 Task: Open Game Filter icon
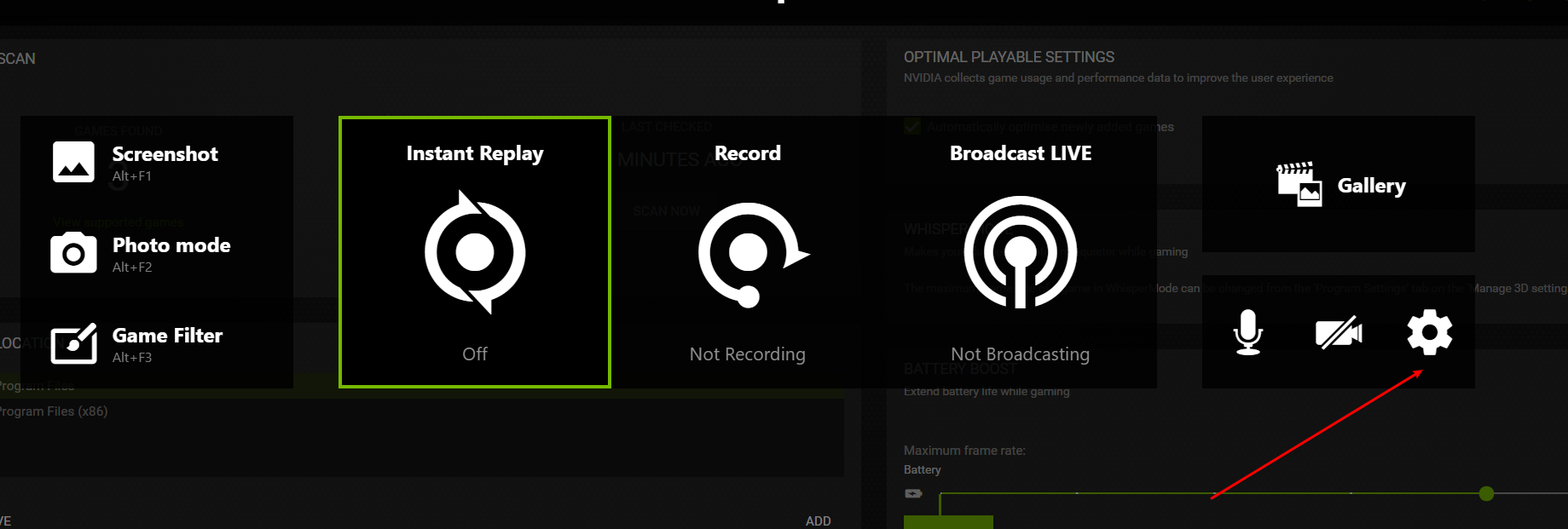(x=73, y=344)
